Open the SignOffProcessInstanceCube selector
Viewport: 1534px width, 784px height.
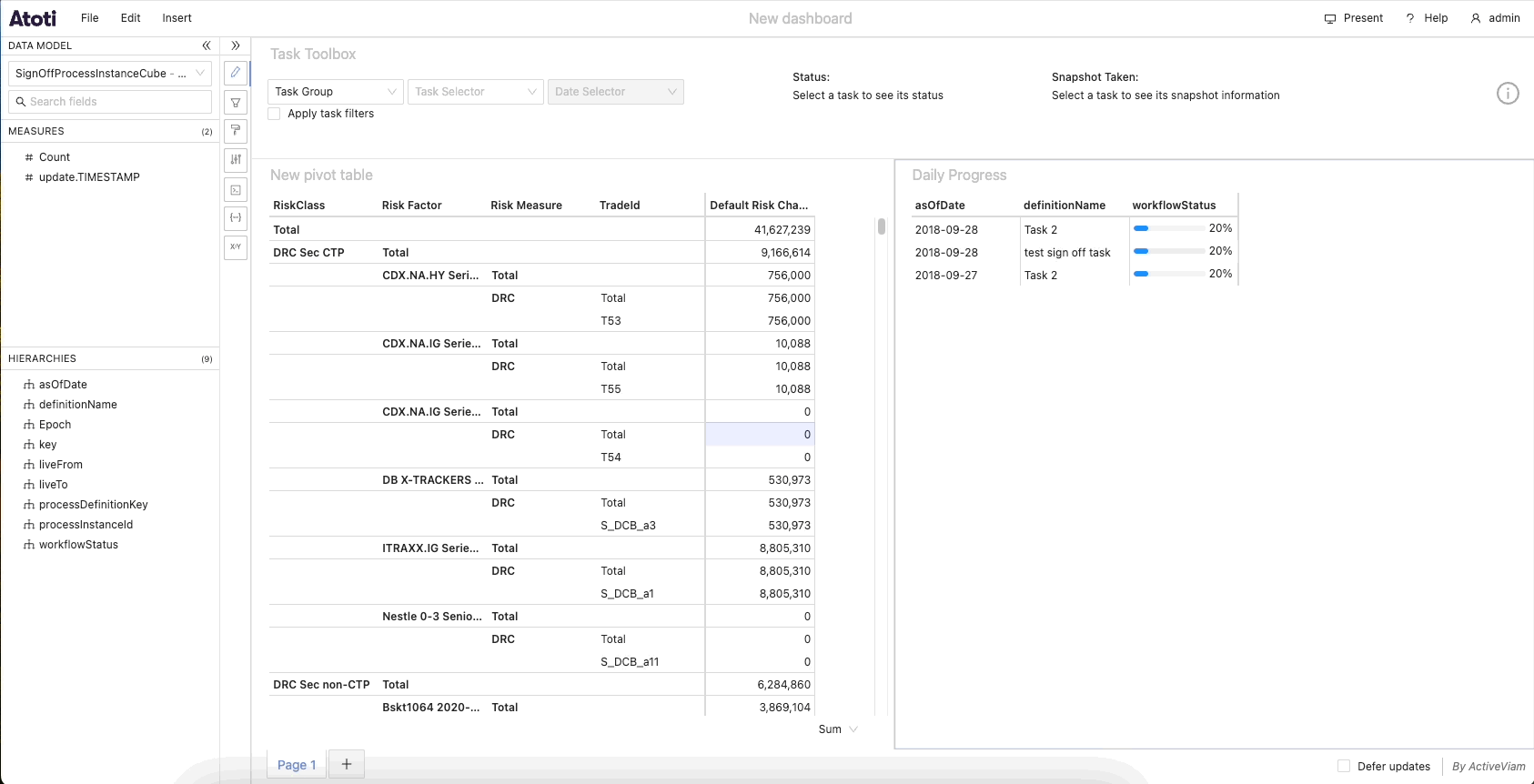[x=109, y=74]
